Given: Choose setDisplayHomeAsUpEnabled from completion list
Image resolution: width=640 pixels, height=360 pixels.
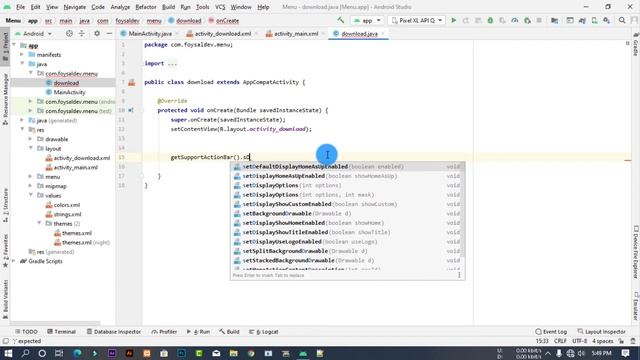Looking at the screenshot, I should (347, 176).
